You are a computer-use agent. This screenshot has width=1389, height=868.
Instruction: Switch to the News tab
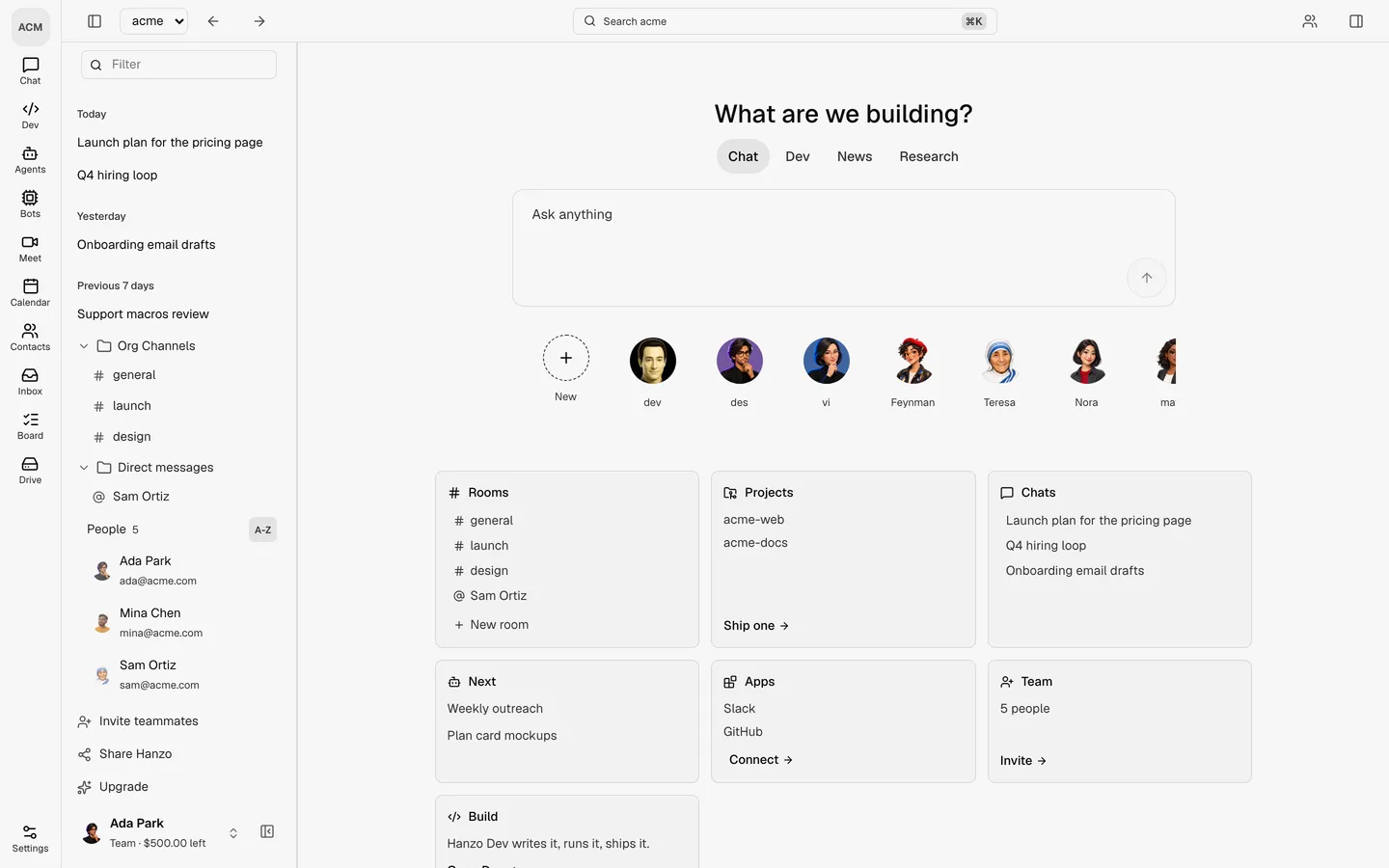(x=855, y=156)
